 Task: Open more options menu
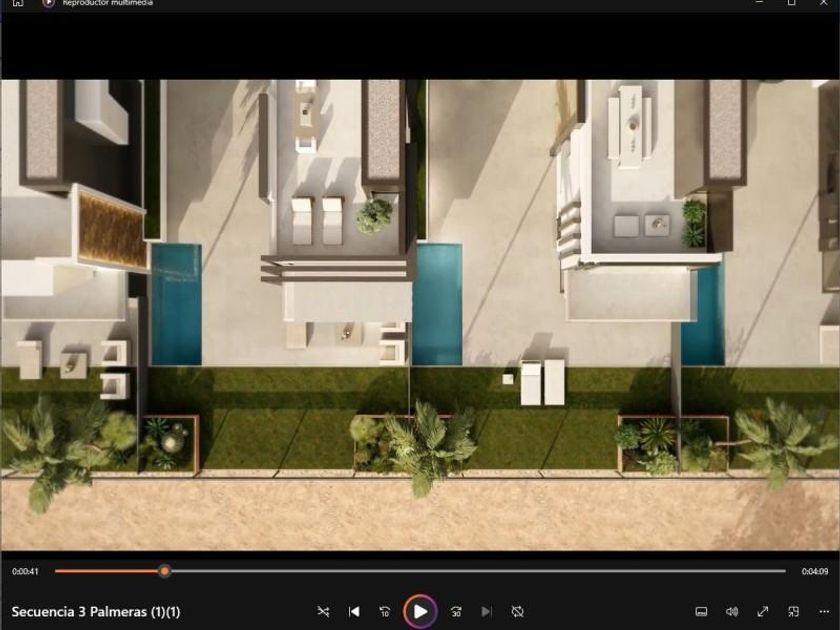(x=824, y=611)
